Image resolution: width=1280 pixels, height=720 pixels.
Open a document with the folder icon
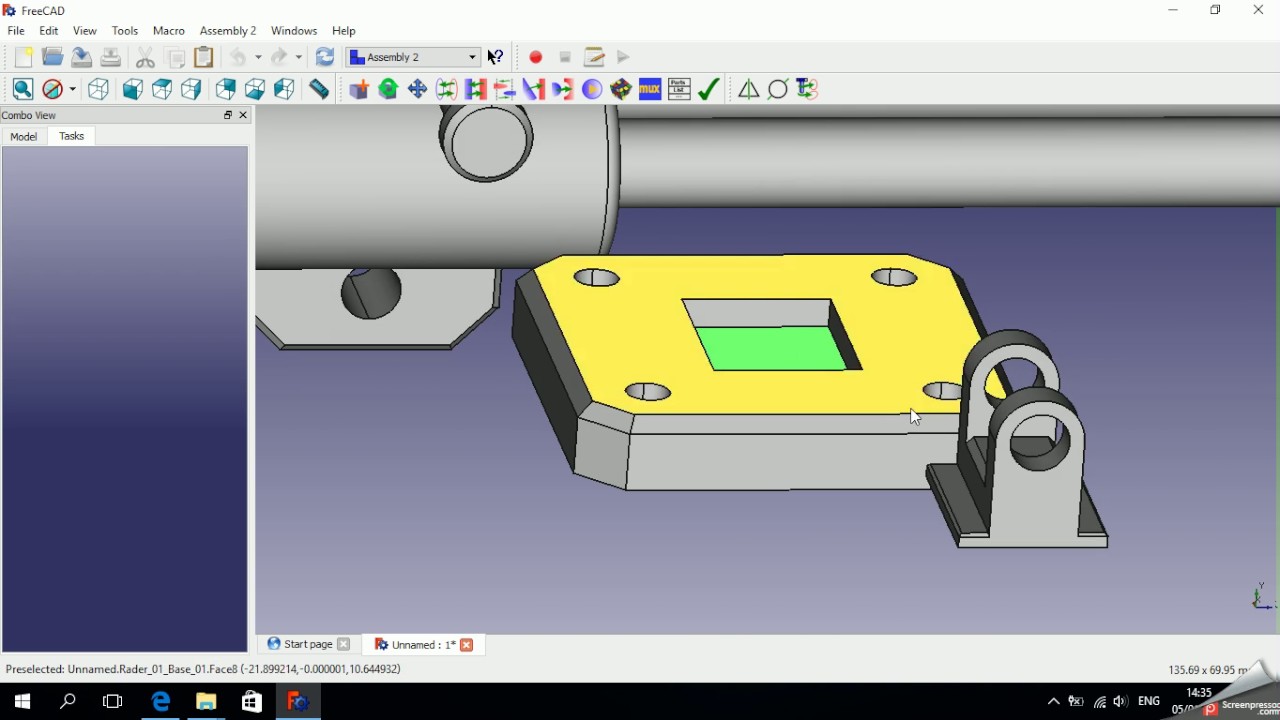52,57
